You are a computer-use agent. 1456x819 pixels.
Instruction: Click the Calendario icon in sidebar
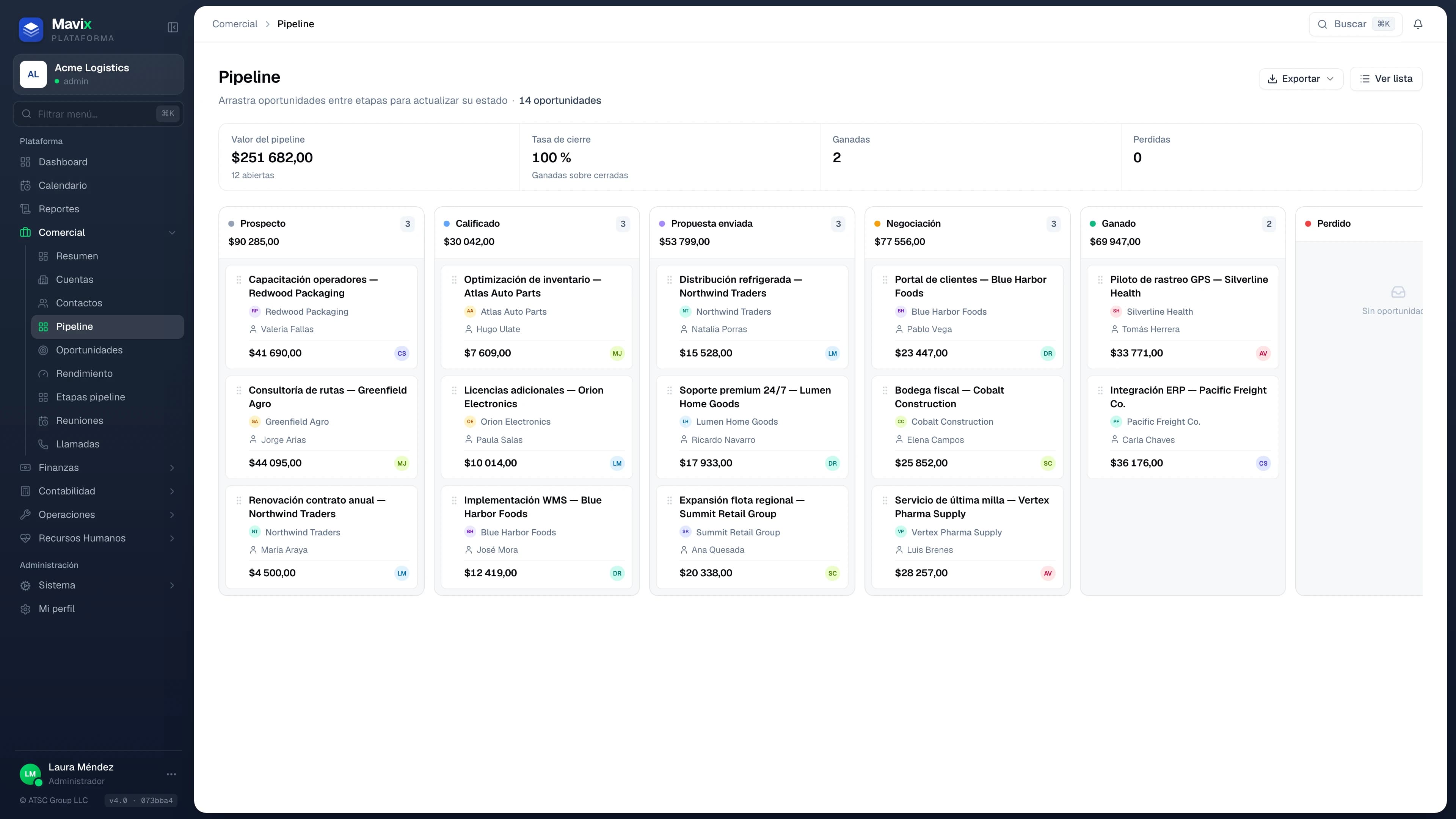pyautogui.click(x=25, y=185)
